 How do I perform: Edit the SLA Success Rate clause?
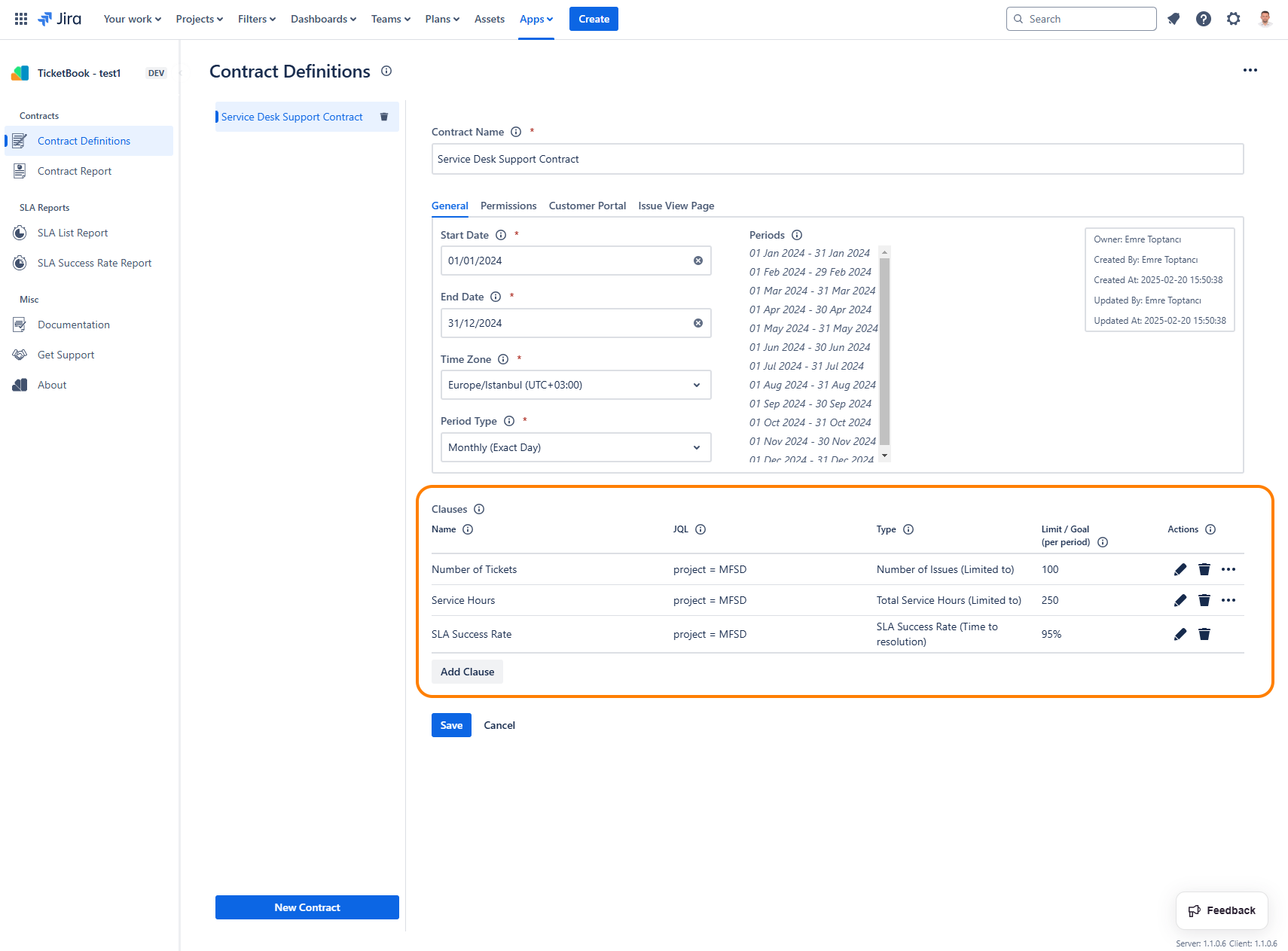1180,634
